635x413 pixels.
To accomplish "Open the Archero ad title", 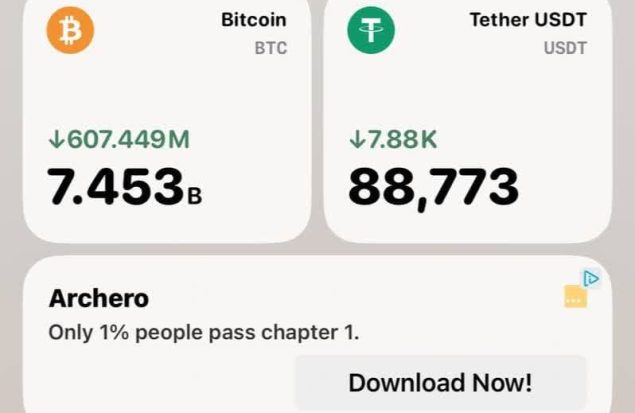I will click(99, 298).
